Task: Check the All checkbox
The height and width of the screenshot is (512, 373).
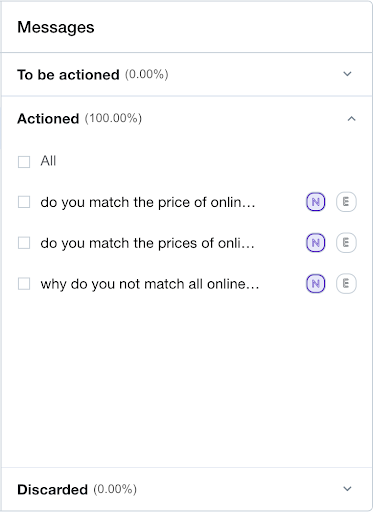Action: click(x=24, y=162)
